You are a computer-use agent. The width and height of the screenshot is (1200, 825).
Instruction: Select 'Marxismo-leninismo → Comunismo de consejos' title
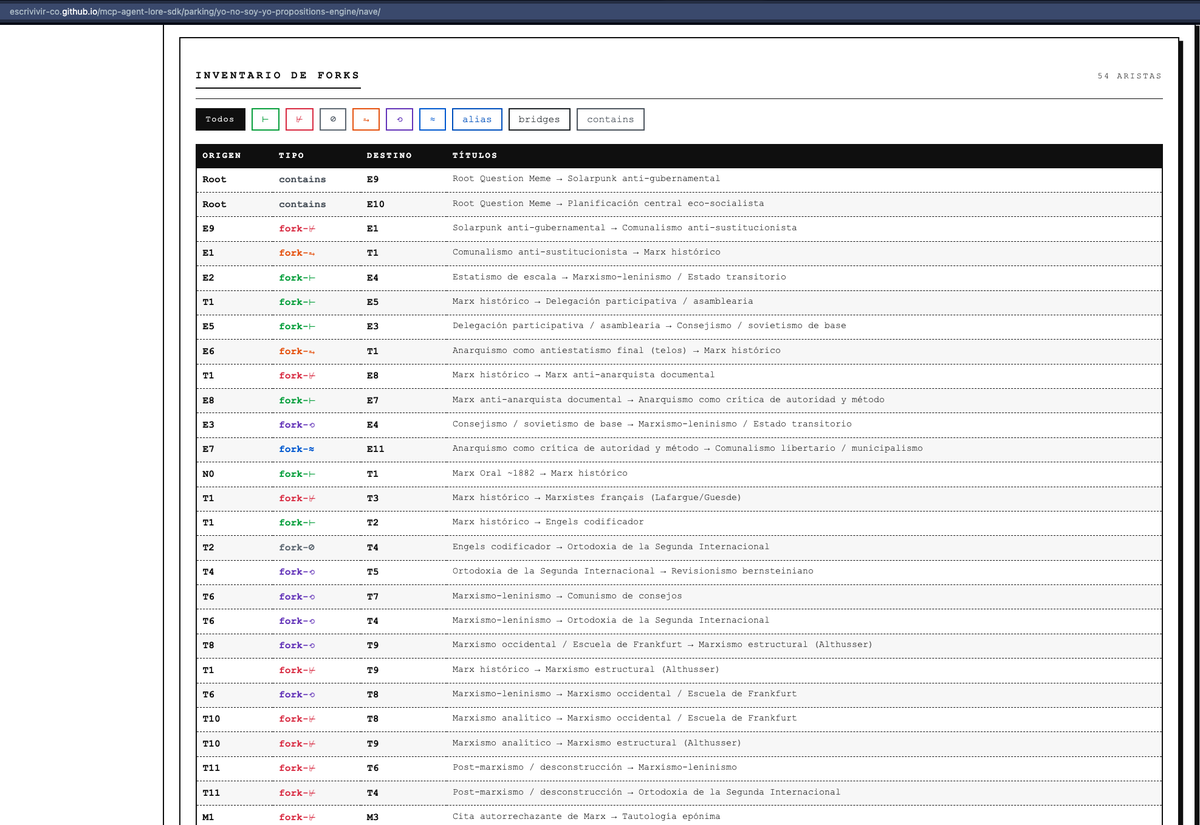[x=567, y=596]
